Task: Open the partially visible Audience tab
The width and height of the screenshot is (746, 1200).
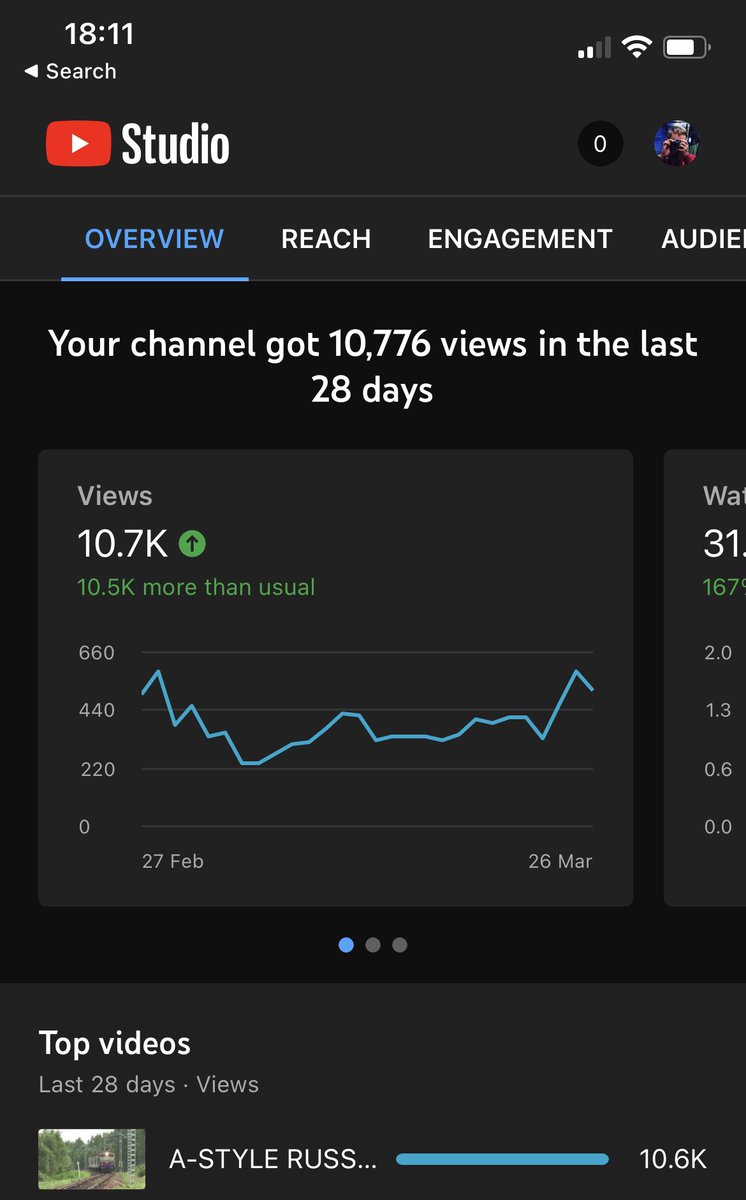Action: pos(704,239)
